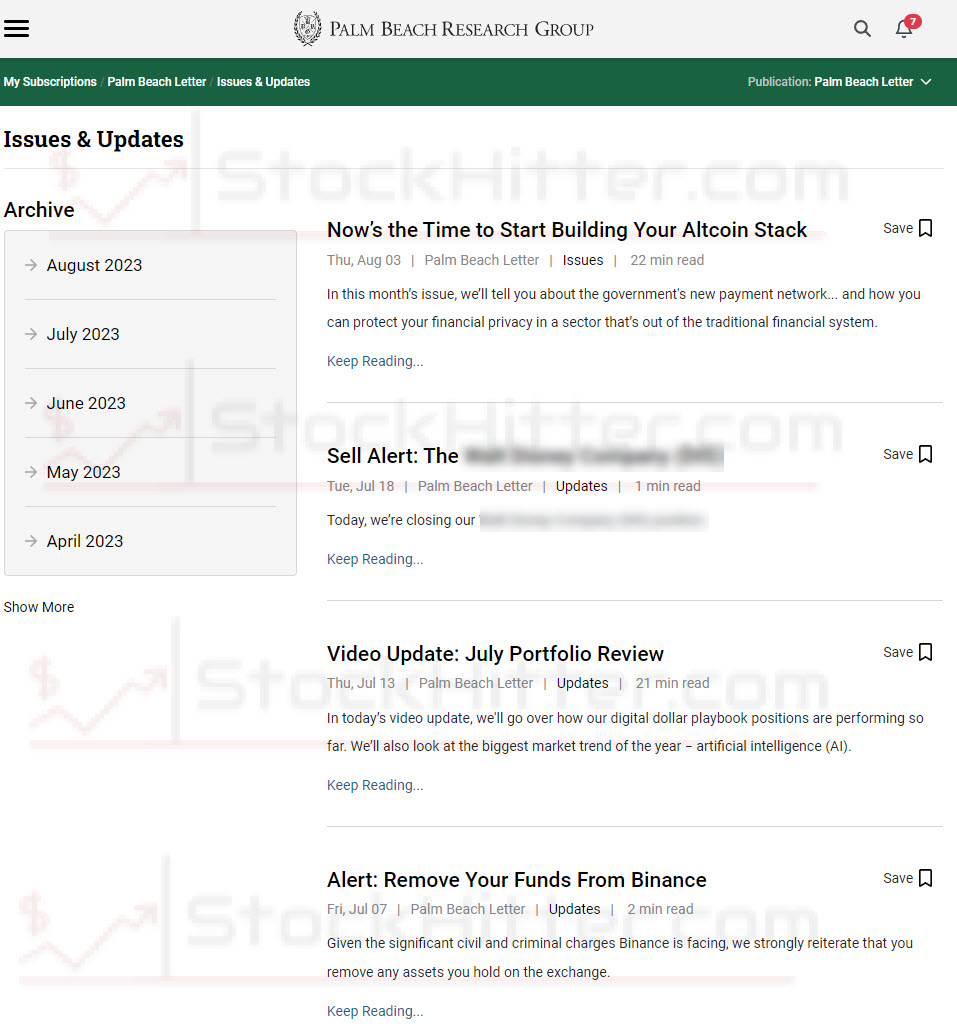This screenshot has height=1027, width=957.
Task: Select April 2023 from the archive
Action: click(x=85, y=541)
